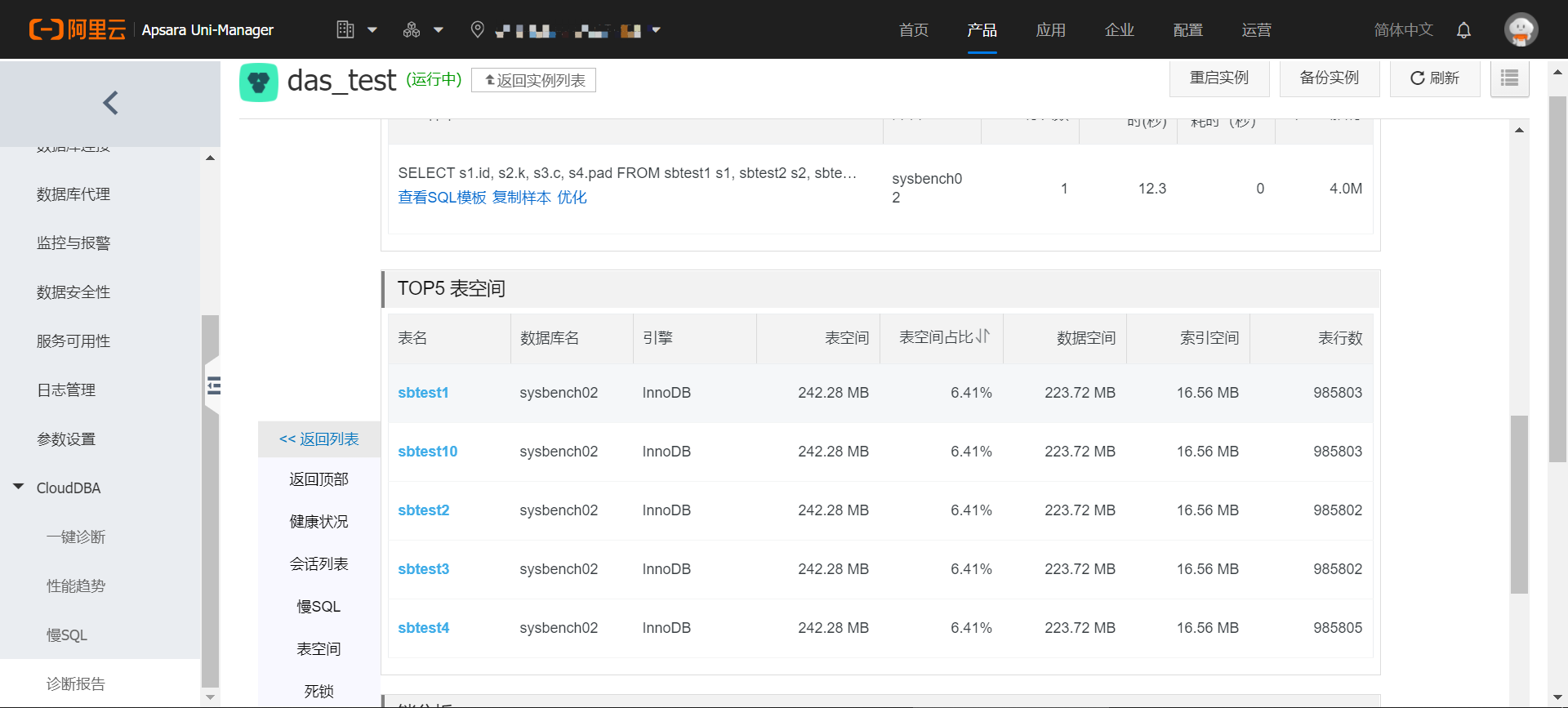Image resolution: width=1568 pixels, height=708 pixels.
Task: Collapse sidebar with back chevron
Action: coord(110,103)
